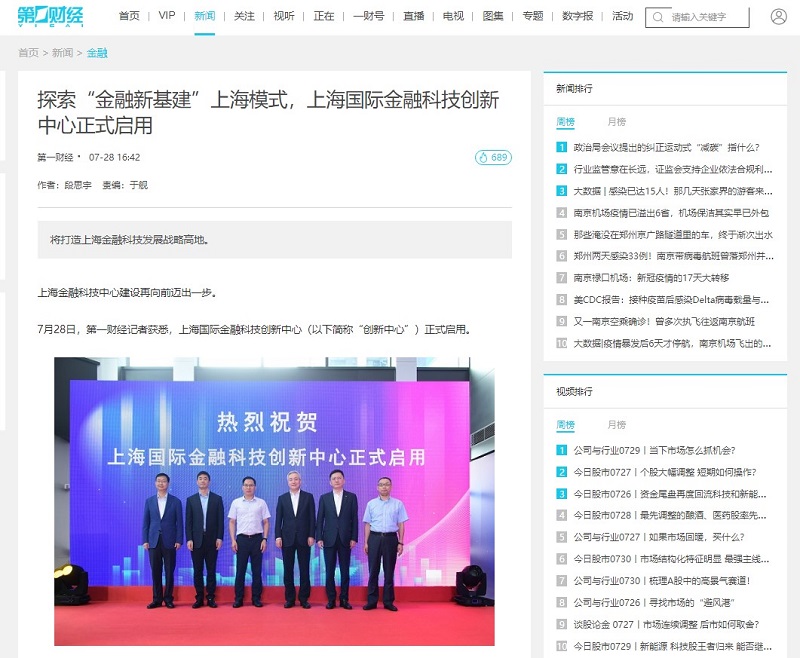Open news rank 2 about 行业监管

(672, 169)
